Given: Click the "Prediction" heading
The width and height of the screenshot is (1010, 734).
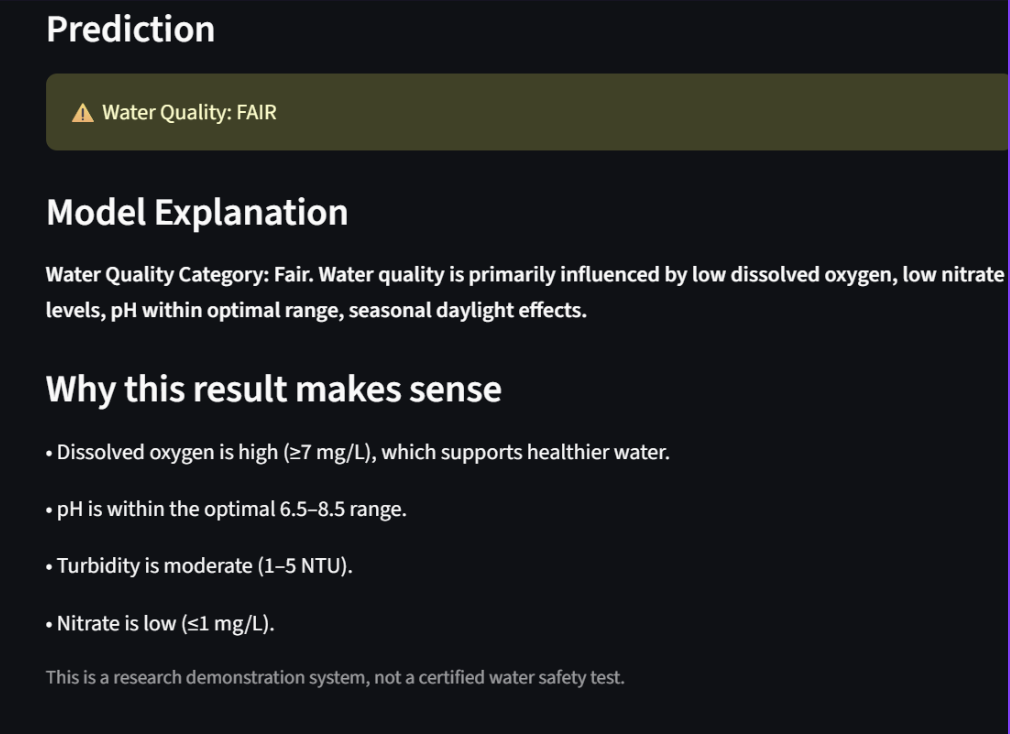Looking at the screenshot, I should (x=130, y=29).
